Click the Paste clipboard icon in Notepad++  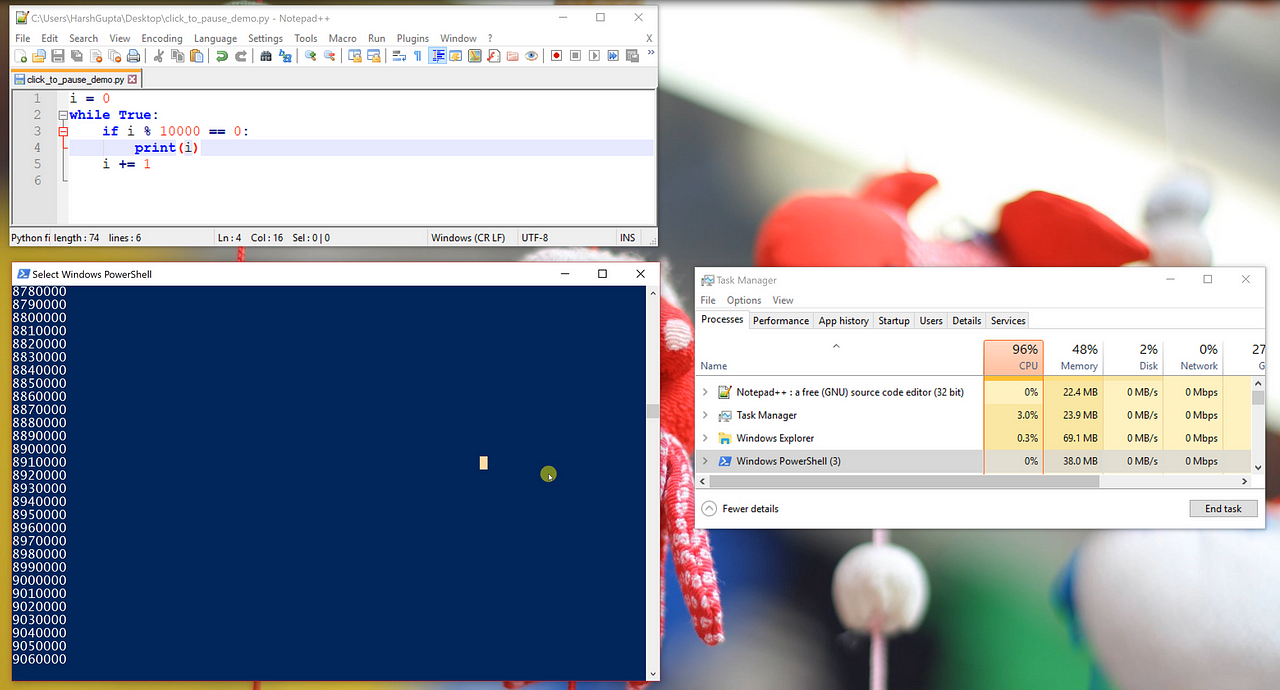point(196,56)
